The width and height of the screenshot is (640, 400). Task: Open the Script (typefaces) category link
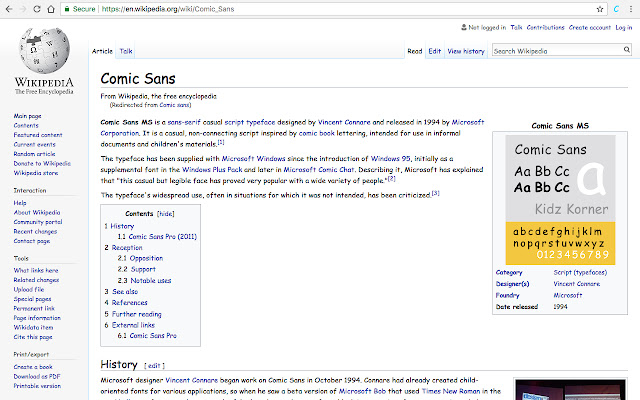tap(580, 272)
